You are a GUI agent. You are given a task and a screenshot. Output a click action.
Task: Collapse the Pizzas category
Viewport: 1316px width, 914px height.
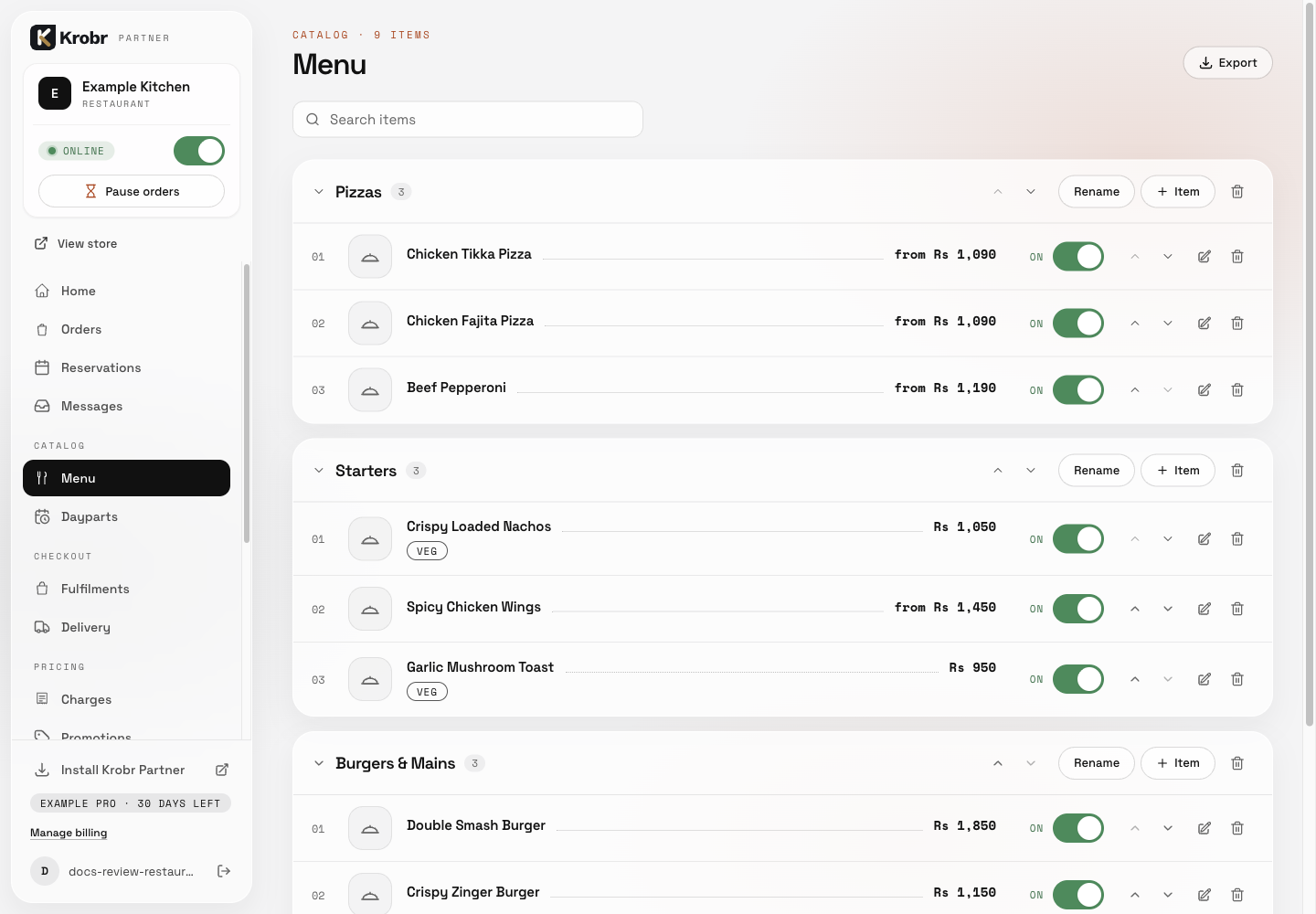319,192
